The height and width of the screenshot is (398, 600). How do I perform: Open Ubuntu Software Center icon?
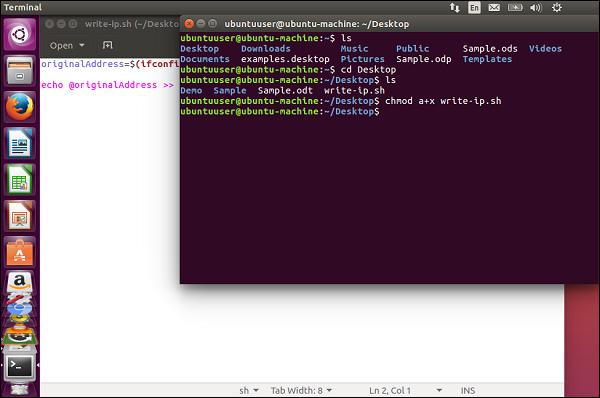pos(20,252)
